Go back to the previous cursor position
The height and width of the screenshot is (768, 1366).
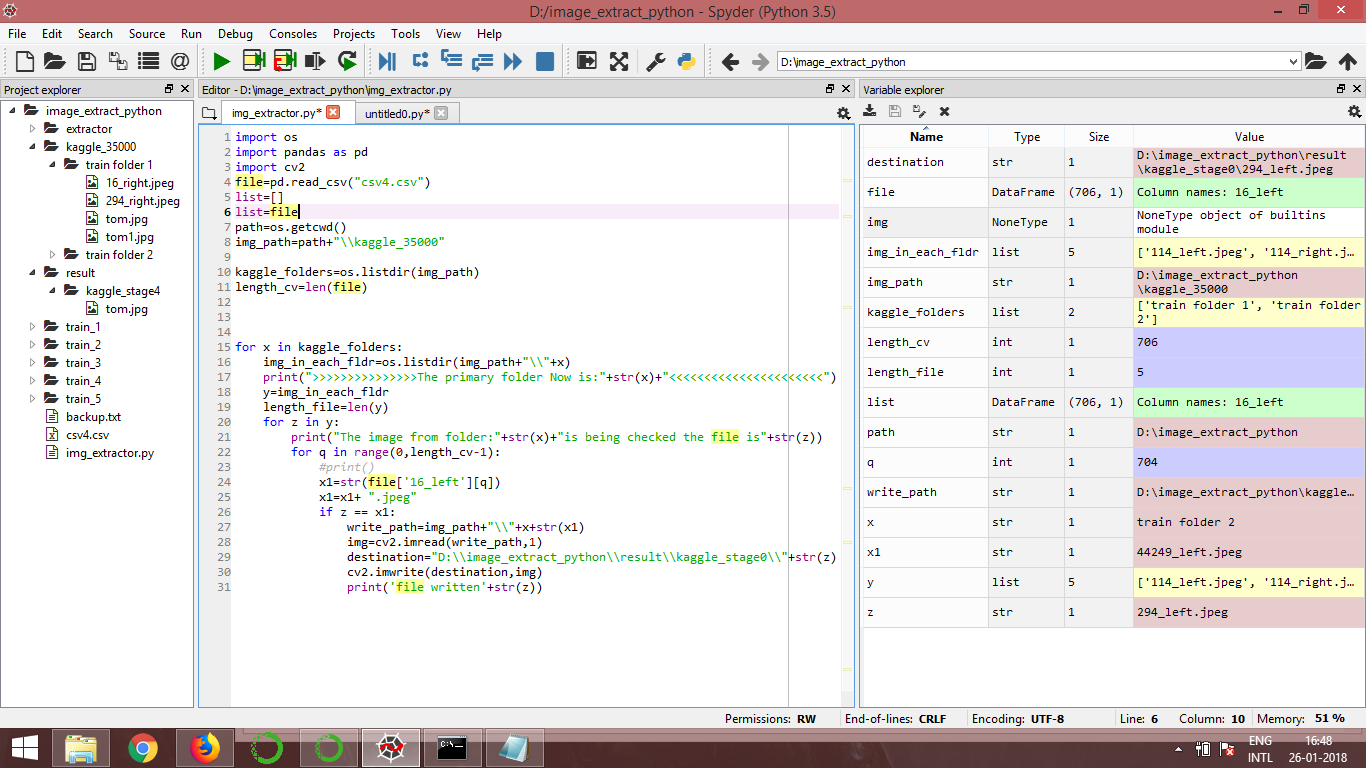730,62
